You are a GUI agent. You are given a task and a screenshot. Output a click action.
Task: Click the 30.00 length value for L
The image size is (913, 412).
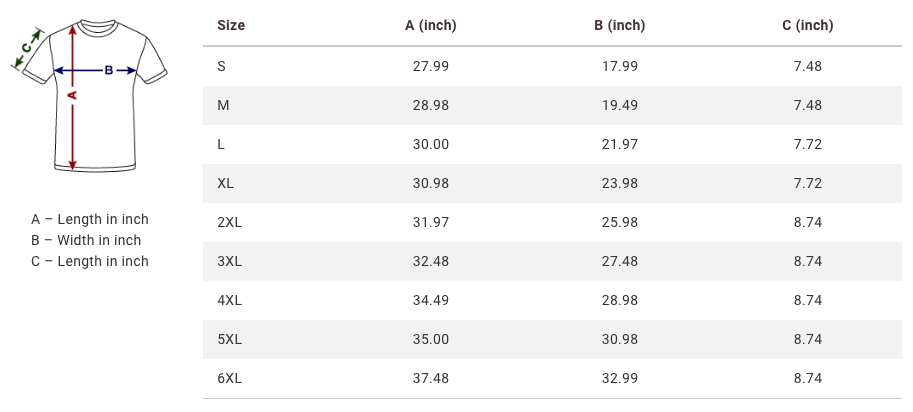(431, 144)
